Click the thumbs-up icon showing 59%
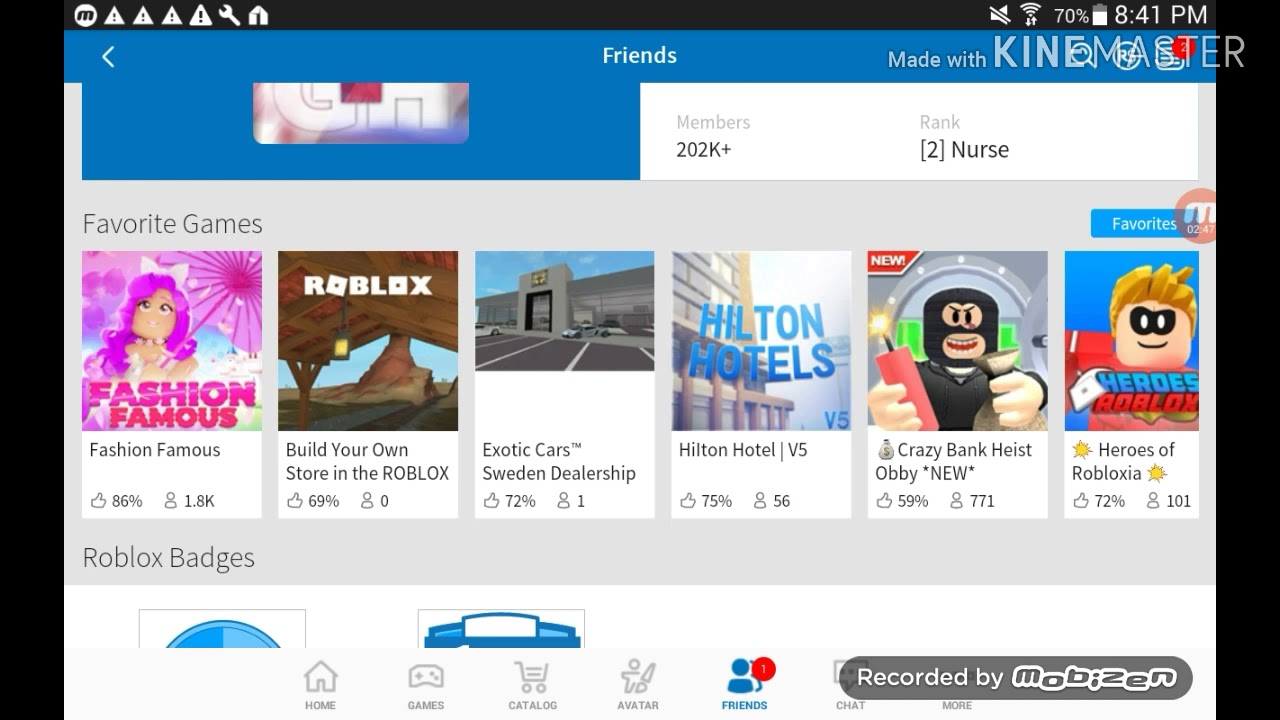 coord(884,501)
